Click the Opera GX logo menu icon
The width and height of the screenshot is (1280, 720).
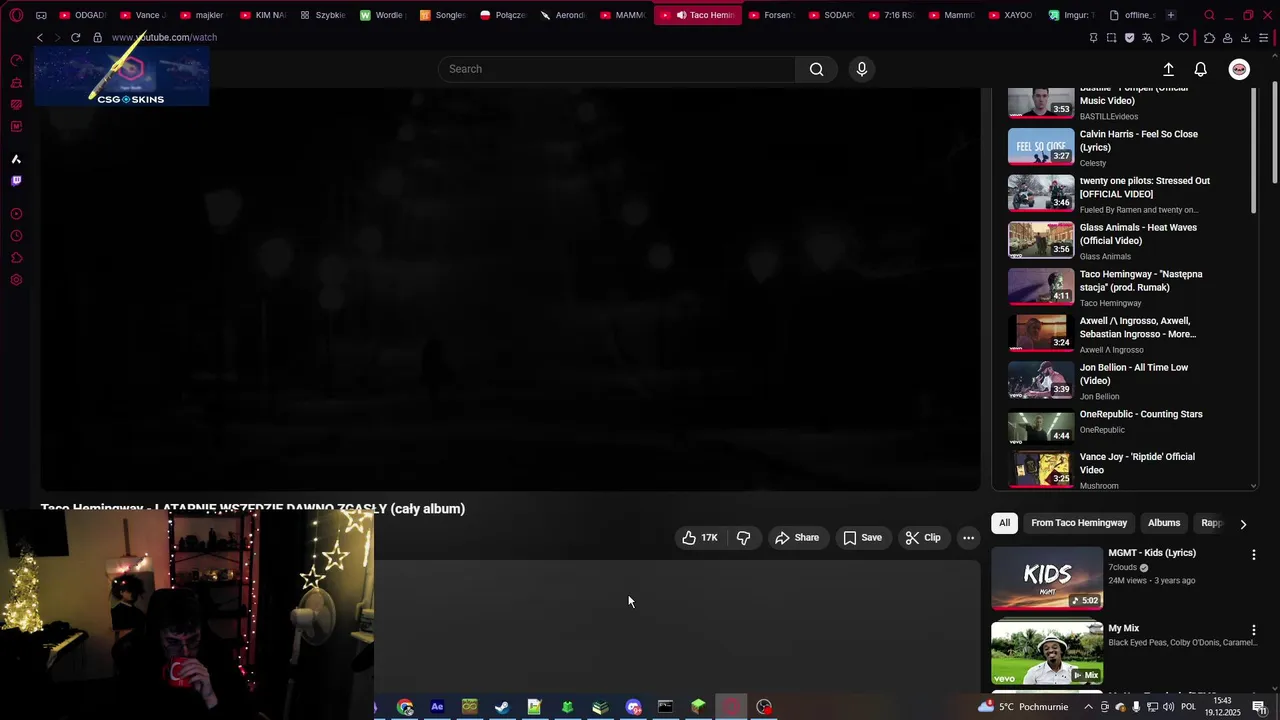click(16, 15)
